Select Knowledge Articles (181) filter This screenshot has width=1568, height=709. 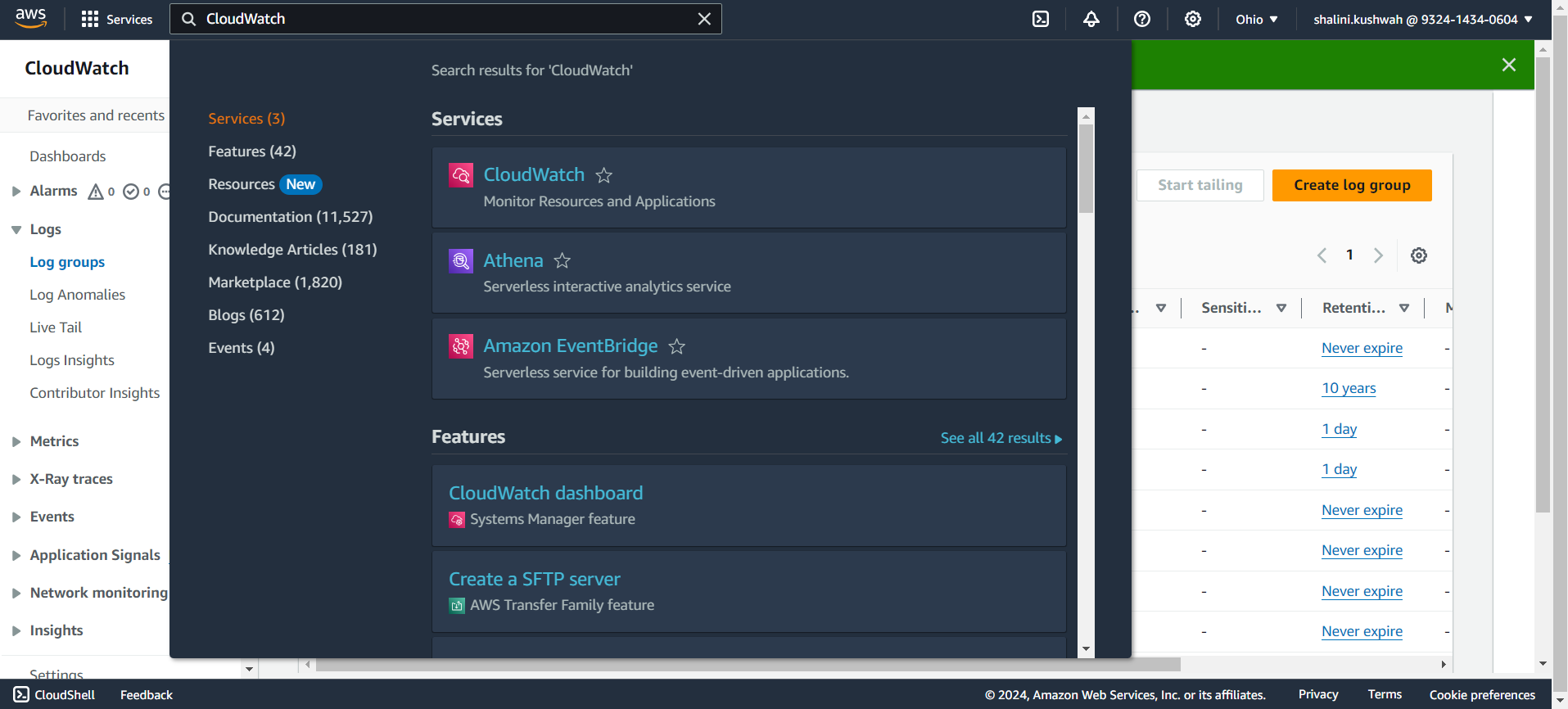pyautogui.click(x=292, y=250)
